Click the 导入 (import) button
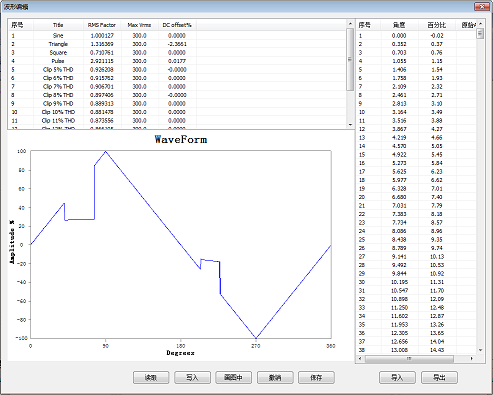This screenshot has height=395, width=493. [x=397, y=377]
